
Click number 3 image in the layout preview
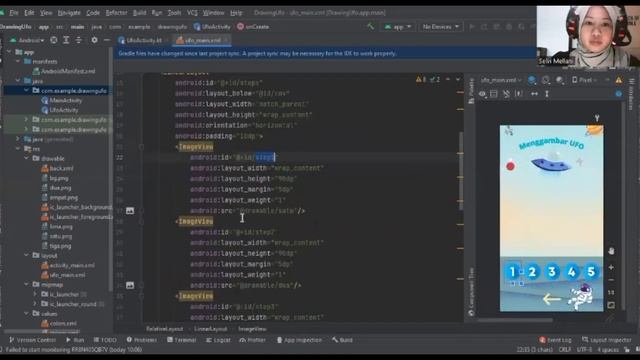(552, 271)
